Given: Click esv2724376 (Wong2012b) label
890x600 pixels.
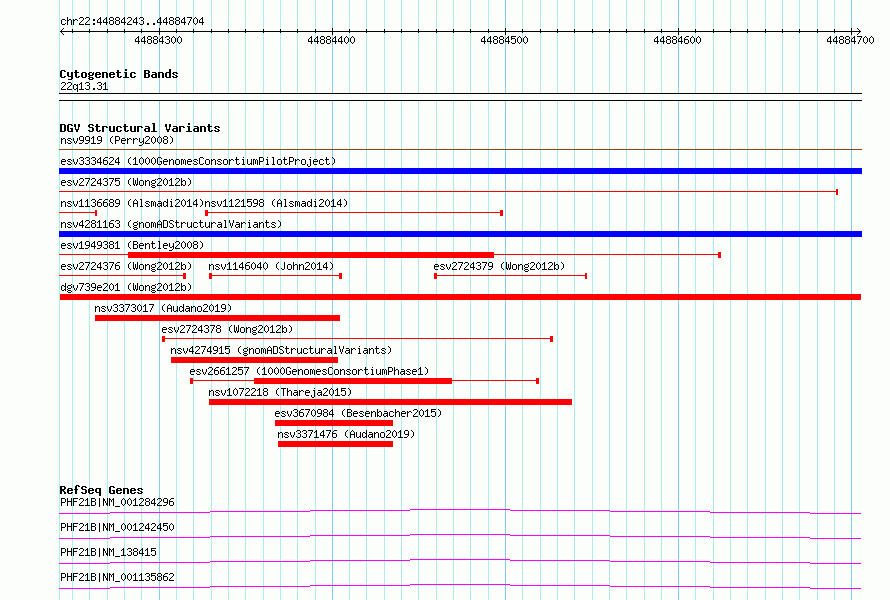Looking at the screenshot, I should coord(126,266).
